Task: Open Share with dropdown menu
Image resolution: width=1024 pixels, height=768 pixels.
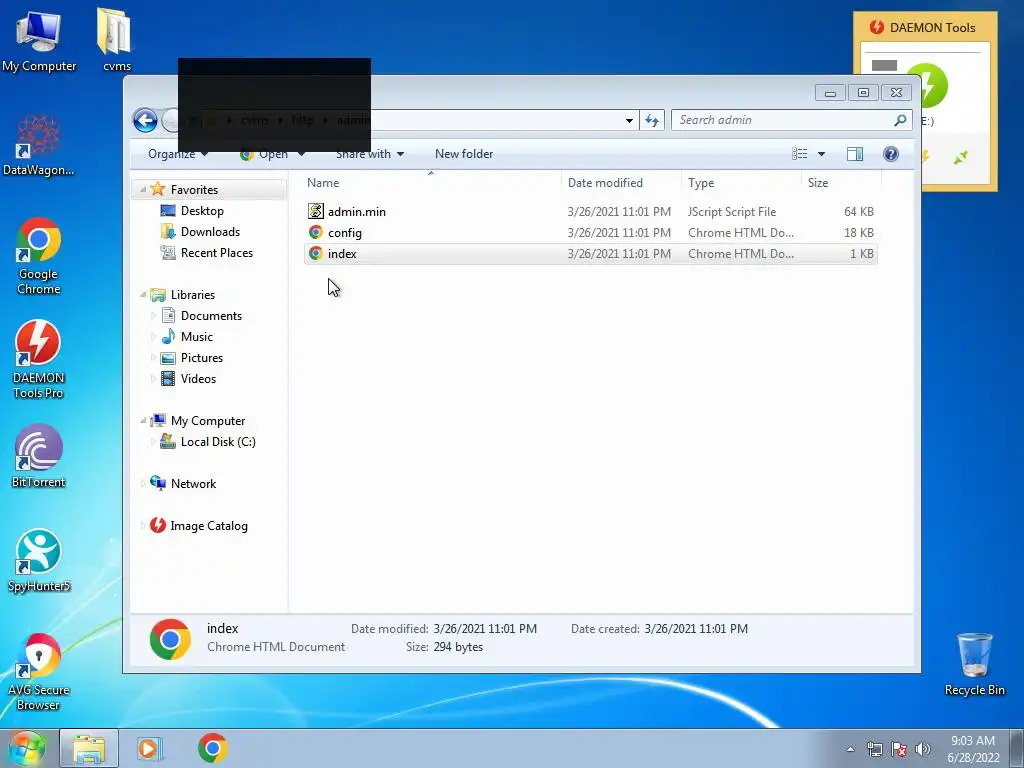Action: [x=370, y=153]
